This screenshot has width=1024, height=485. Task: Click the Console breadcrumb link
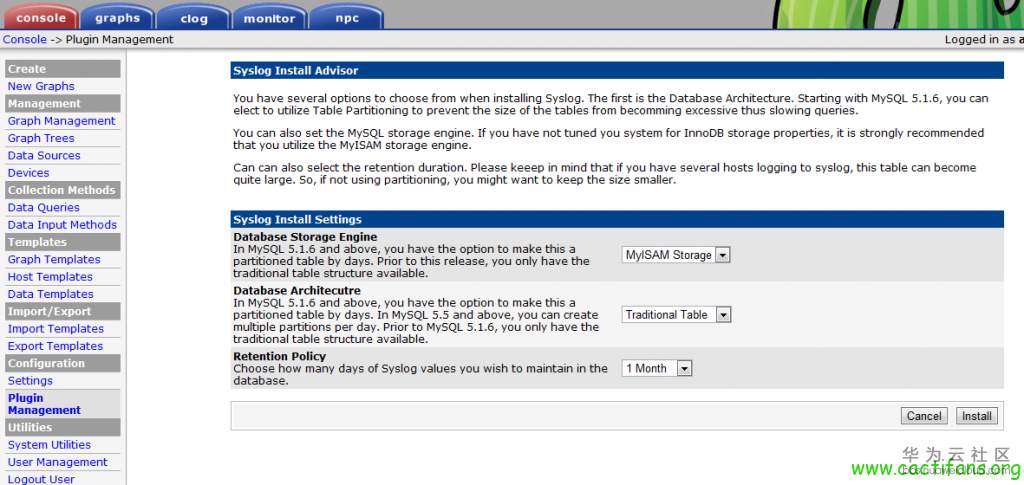(25, 39)
